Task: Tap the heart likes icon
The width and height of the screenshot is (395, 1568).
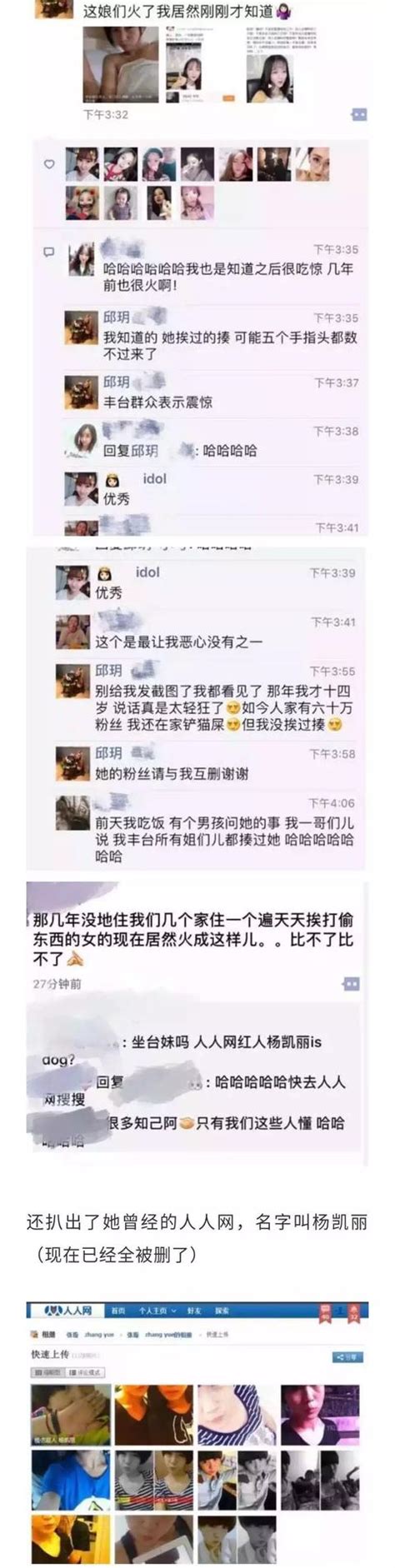Action: click(49, 164)
